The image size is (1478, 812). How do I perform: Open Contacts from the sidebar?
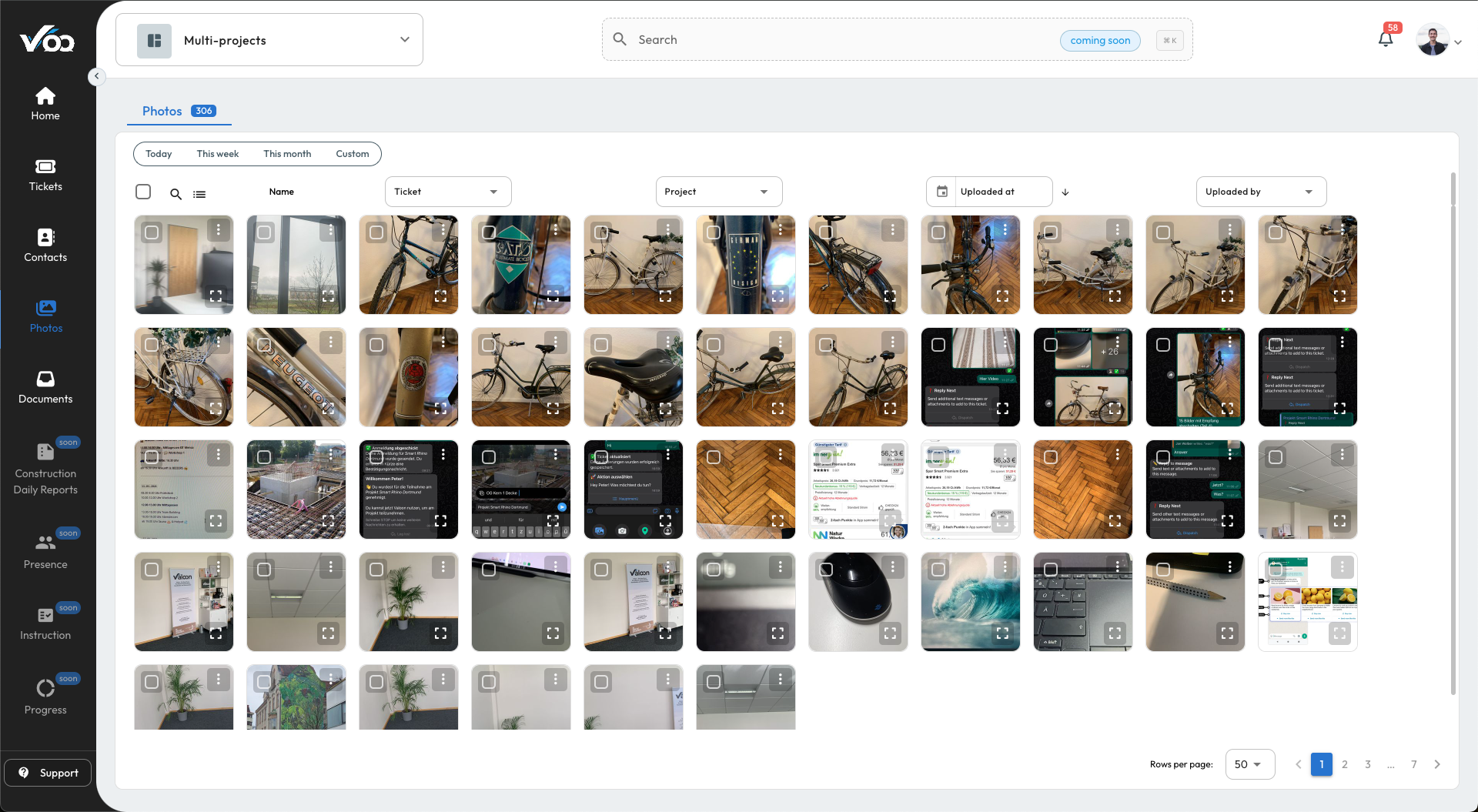point(45,245)
